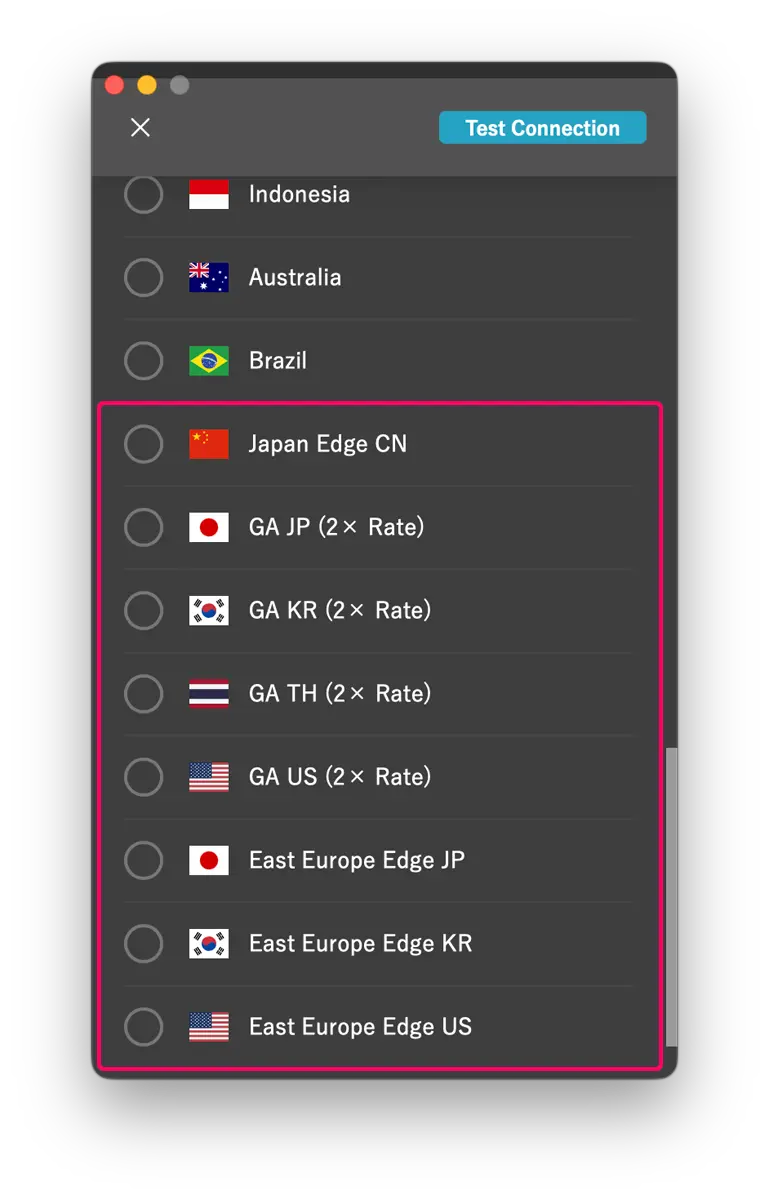Select the Indonesia radio button
769x1200 pixels.
pyautogui.click(x=143, y=194)
